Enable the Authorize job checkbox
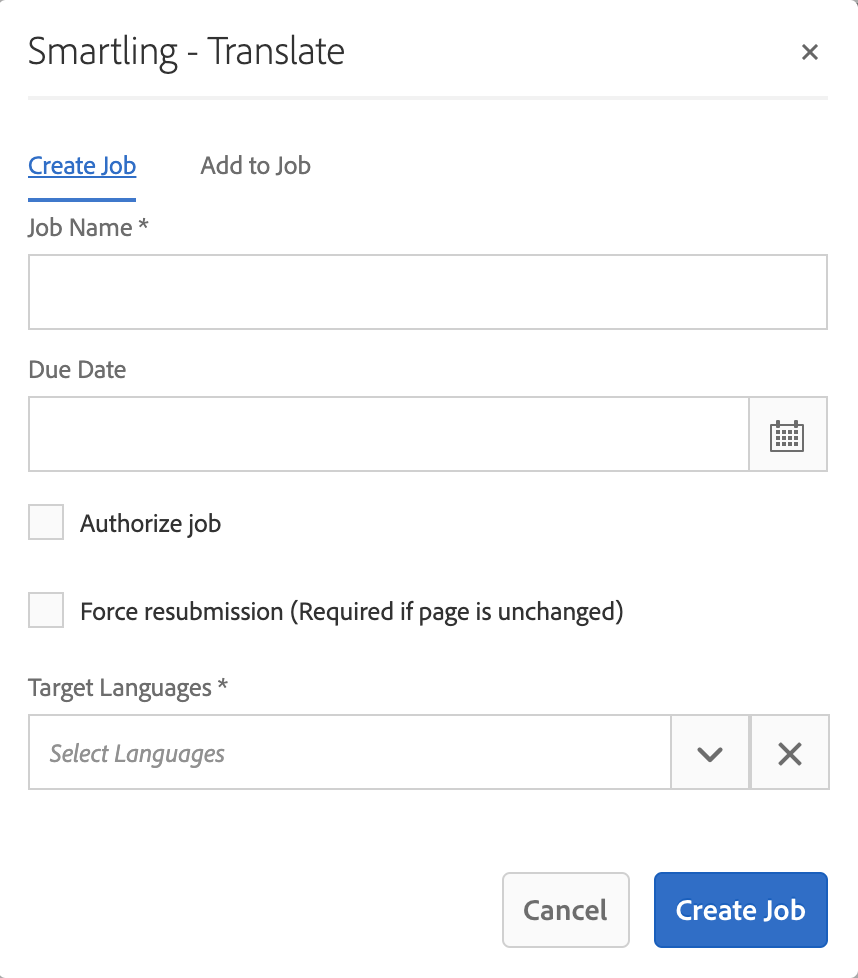Screen dimensions: 858x978 46,522
